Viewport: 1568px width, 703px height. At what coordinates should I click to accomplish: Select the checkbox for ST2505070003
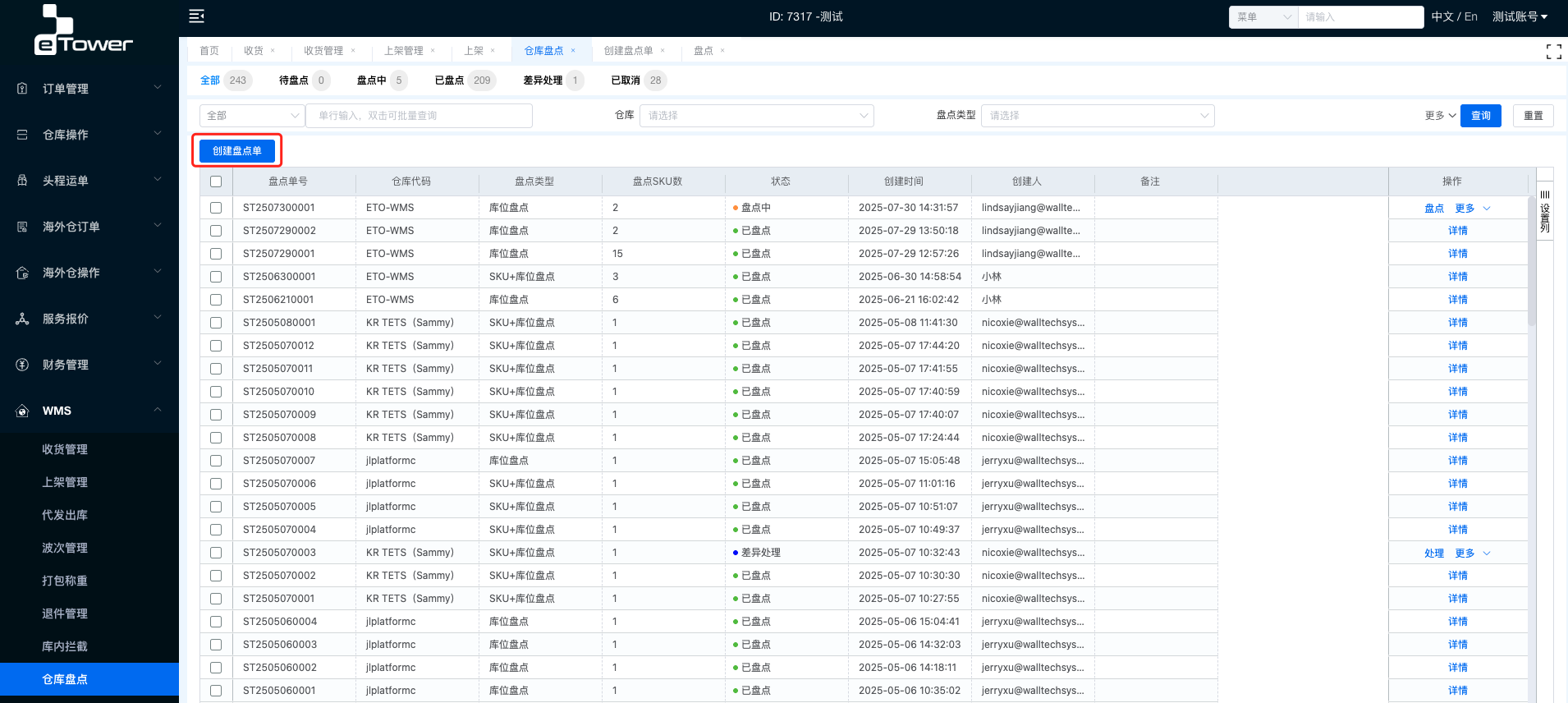click(x=216, y=553)
